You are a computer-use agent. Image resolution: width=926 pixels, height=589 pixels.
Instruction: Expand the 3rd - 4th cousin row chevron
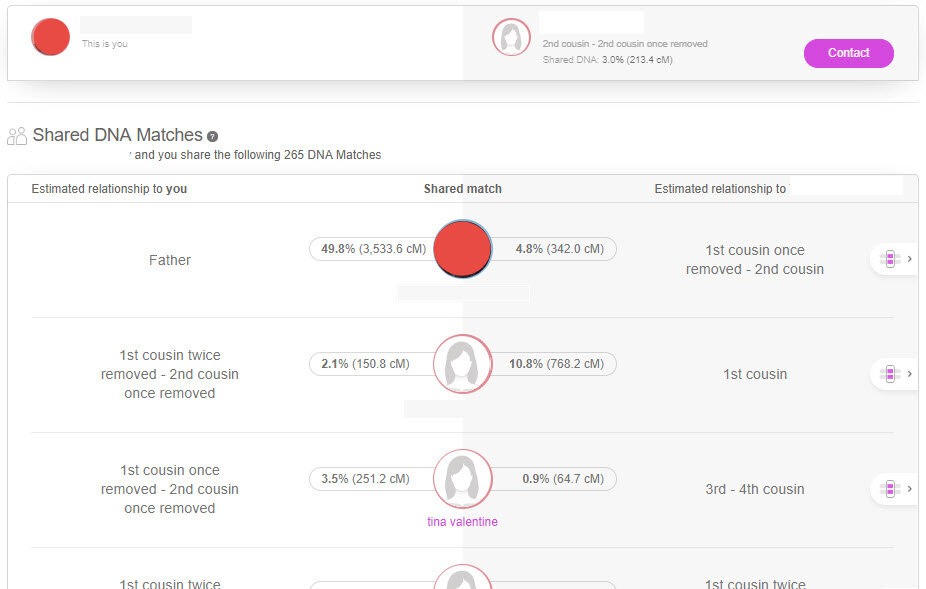click(909, 489)
